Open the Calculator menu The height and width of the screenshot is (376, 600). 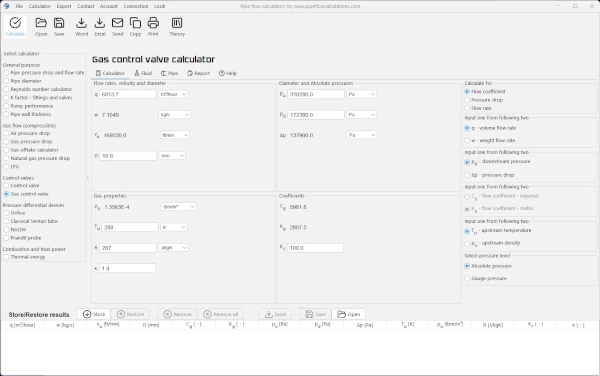[x=39, y=6]
